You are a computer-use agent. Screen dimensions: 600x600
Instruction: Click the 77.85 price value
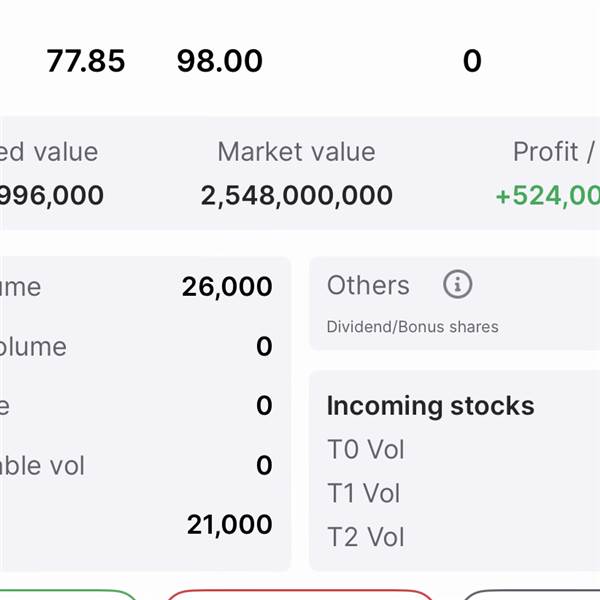[x=86, y=62]
